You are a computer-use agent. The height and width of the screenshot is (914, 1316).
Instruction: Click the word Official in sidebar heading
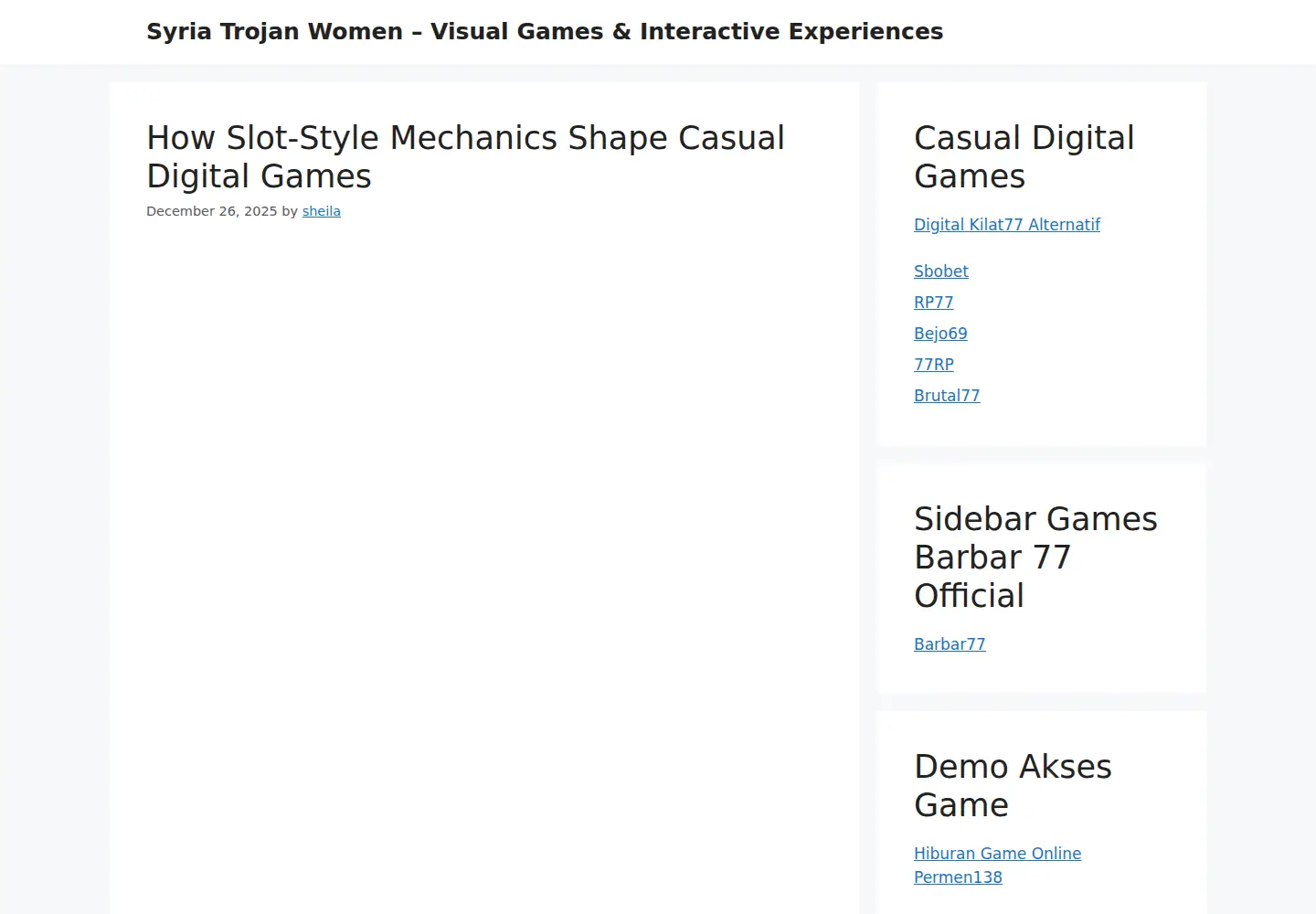pyautogui.click(x=969, y=596)
